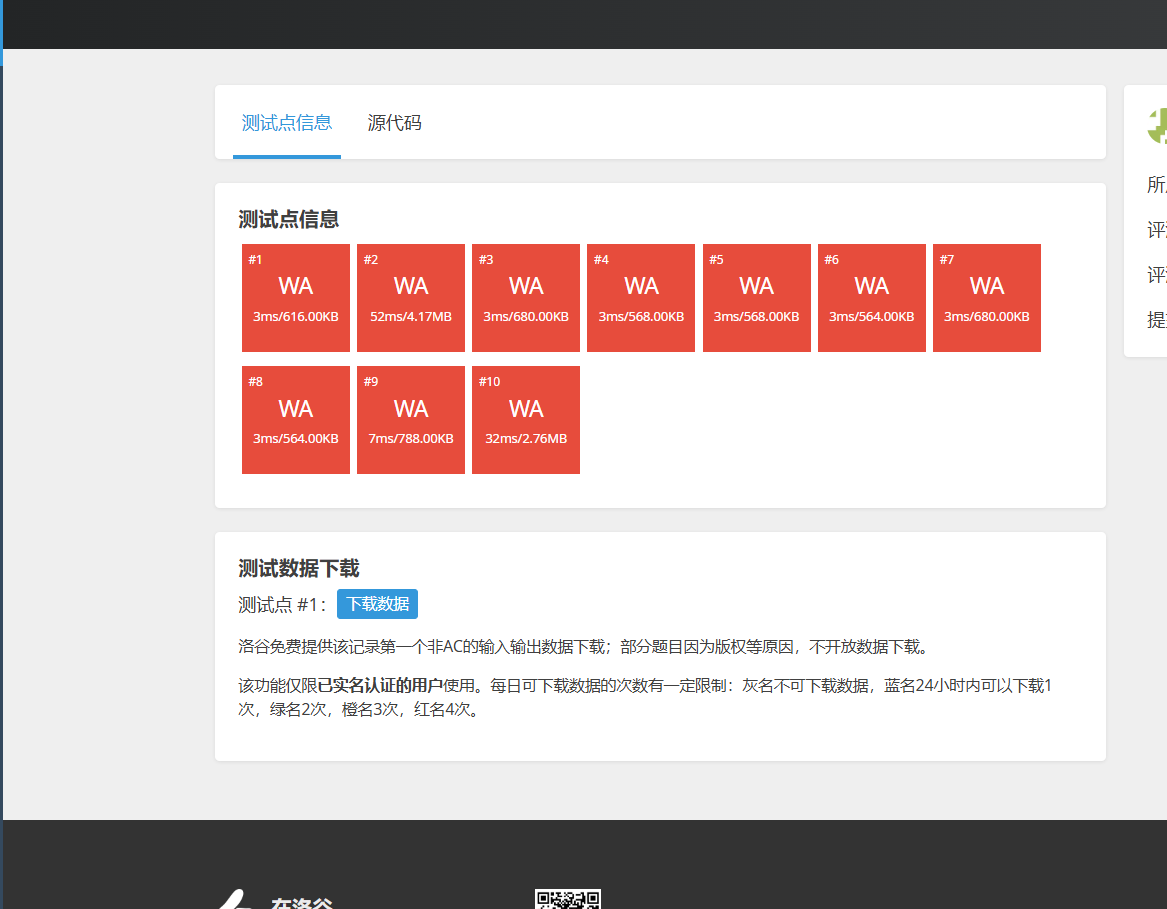
Task: Select test case #9 tile (7ms/788.00KB)
Action: click(411, 420)
